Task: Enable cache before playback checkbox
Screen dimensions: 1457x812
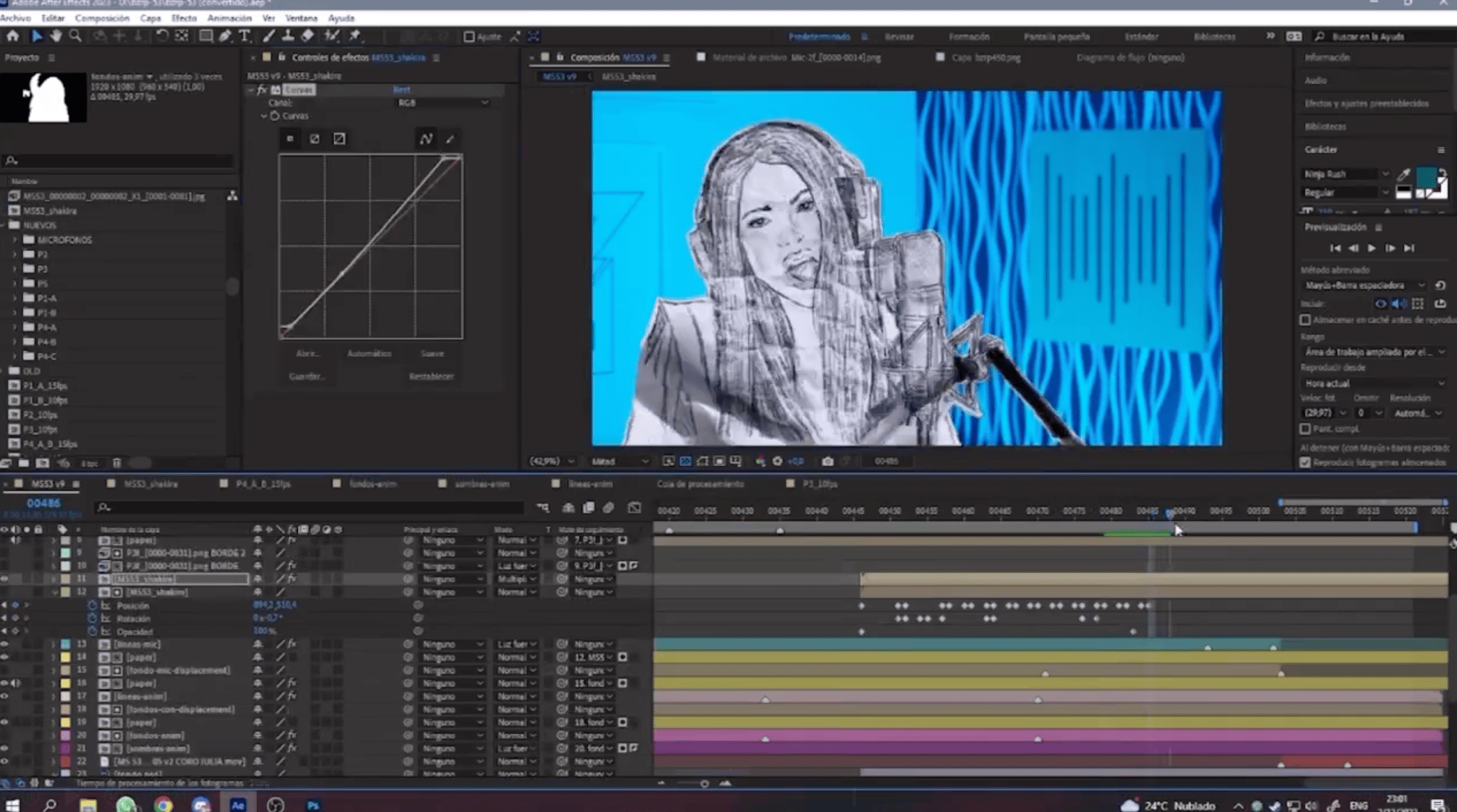Action: [x=1305, y=320]
